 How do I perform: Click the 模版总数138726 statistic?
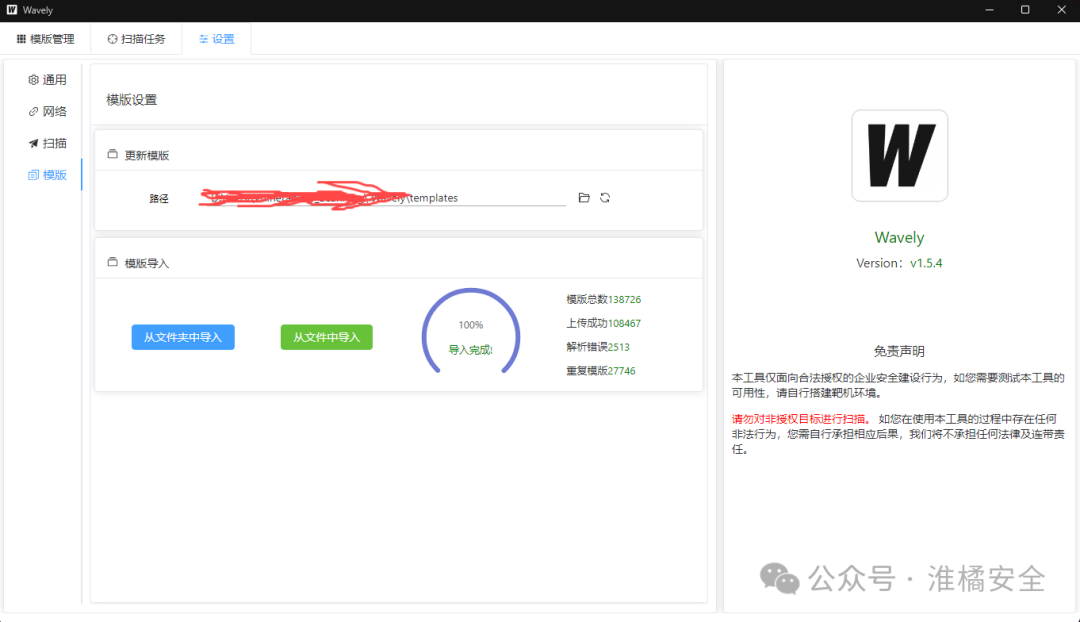pyautogui.click(x=603, y=300)
